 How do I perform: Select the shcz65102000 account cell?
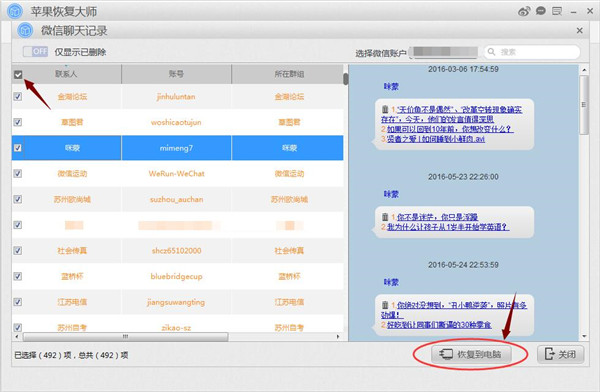[x=176, y=250]
